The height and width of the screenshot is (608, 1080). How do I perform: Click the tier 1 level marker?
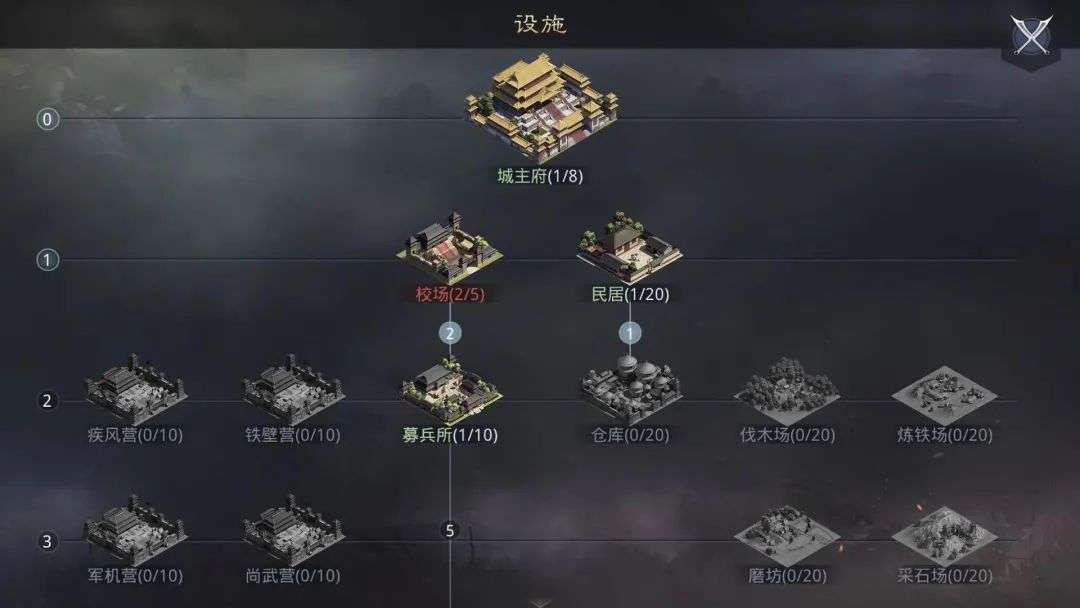(x=47, y=260)
